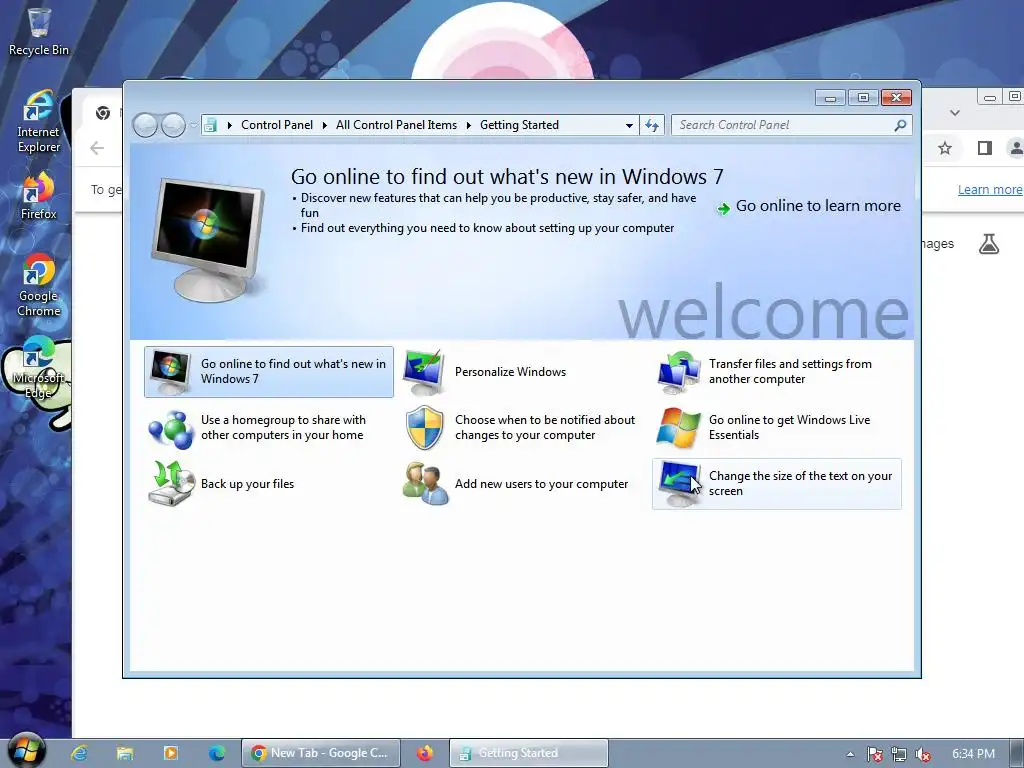Select the Getting Started taskbar button
Image resolution: width=1024 pixels, height=768 pixels.
pos(528,753)
